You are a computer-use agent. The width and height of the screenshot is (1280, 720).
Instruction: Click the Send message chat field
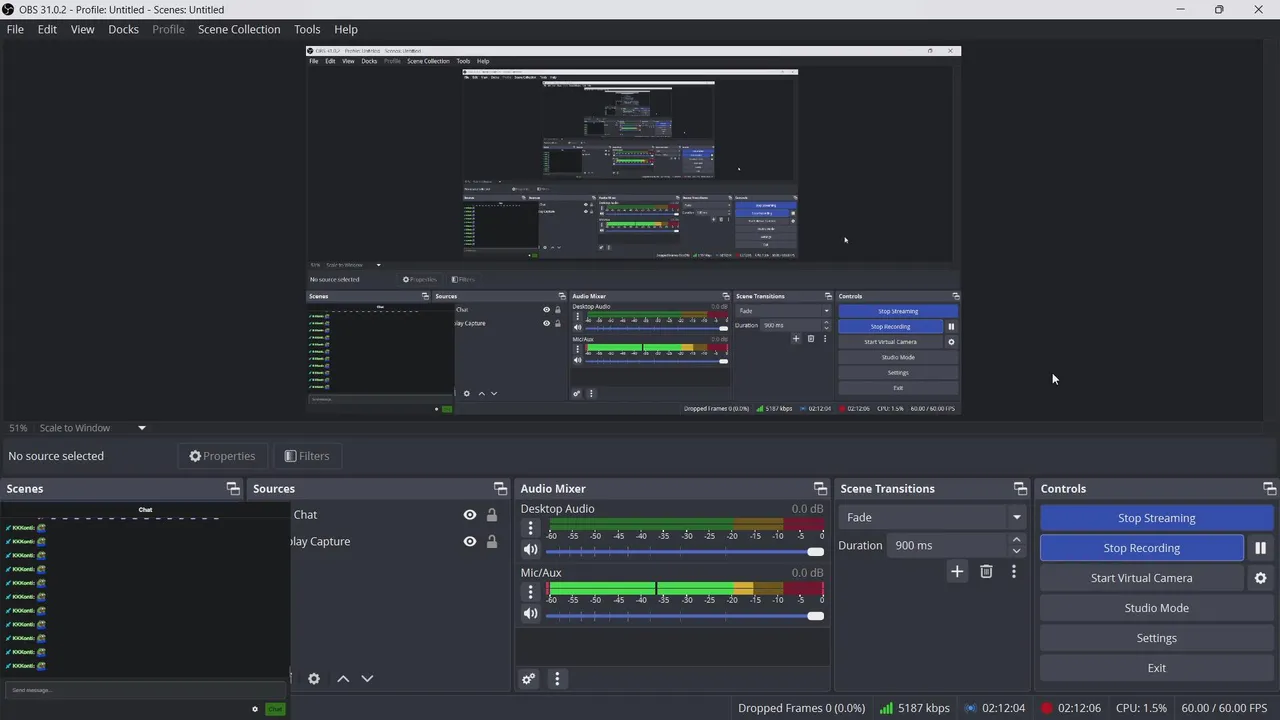pyautogui.click(x=145, y=690)
